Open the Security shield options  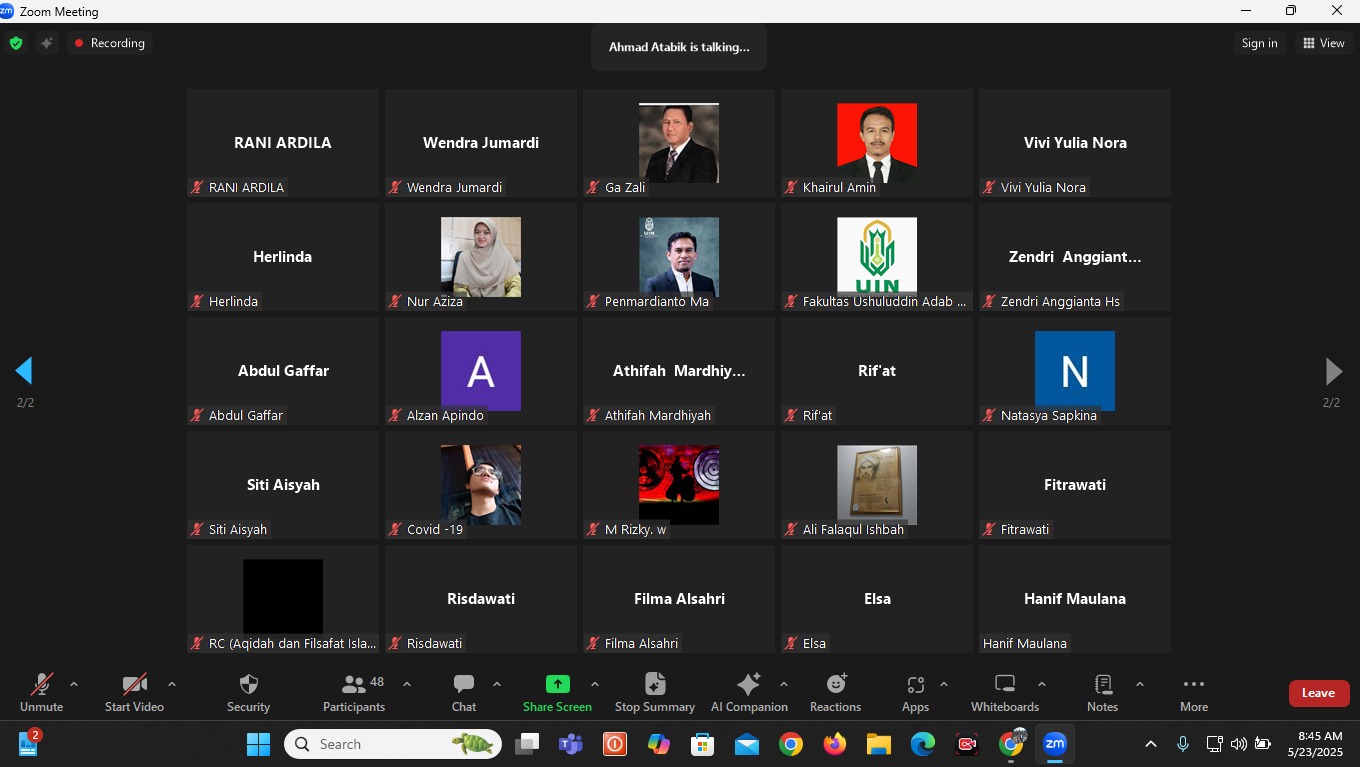(248, 692)
